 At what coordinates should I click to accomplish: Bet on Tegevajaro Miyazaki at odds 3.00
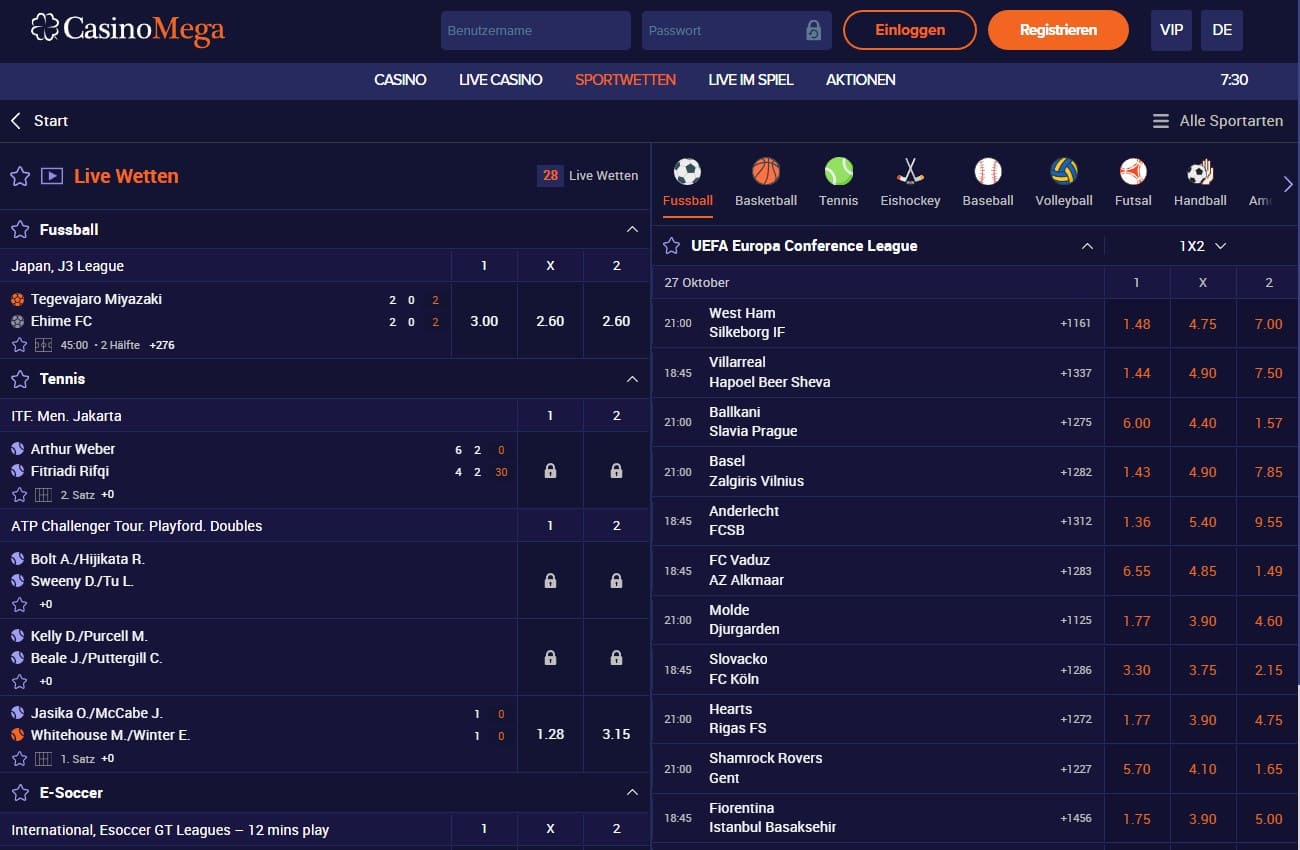[x=484, y=321]
